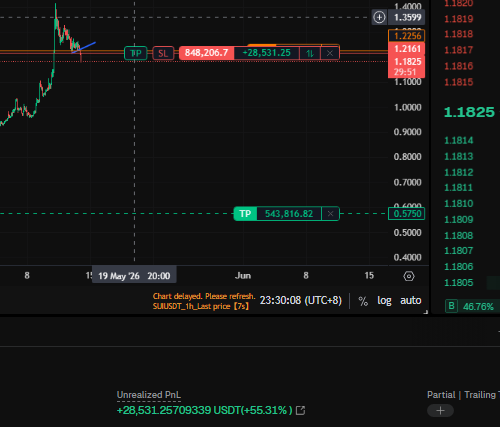Select order book bid price 1.1805

[x=459, y=283]
